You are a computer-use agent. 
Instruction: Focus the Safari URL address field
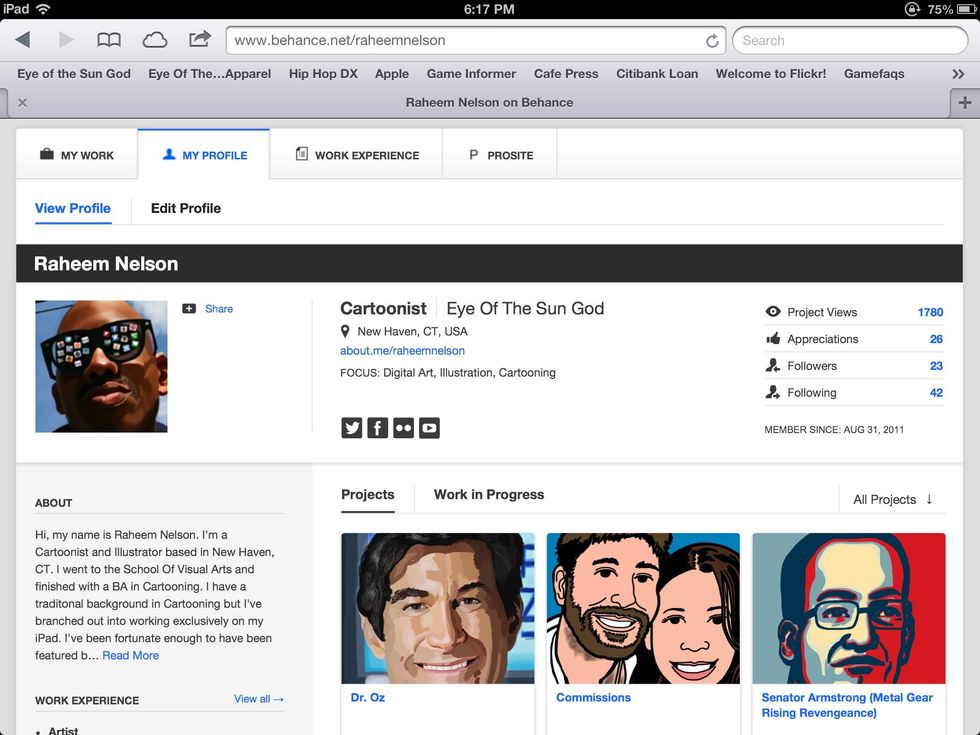[x=476, y=41]
